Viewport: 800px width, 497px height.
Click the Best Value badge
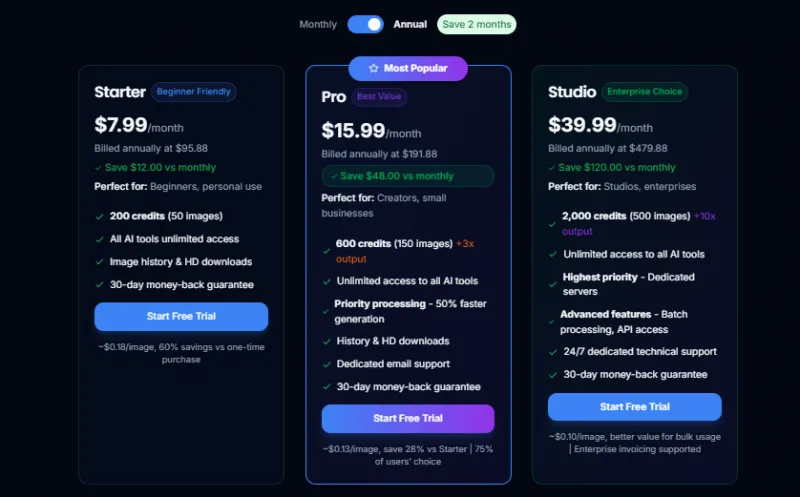379,97
